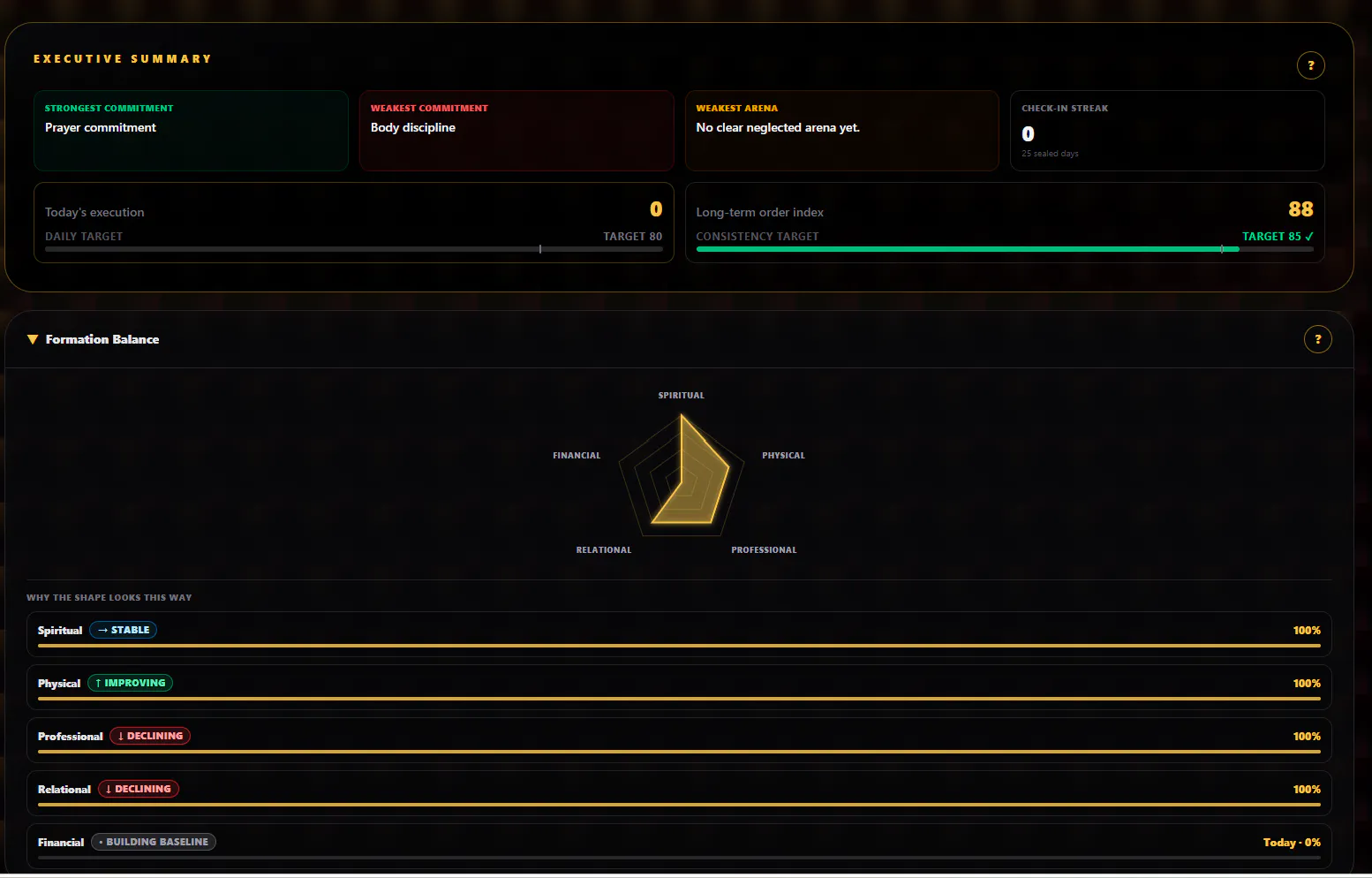Select the Professional row label
This screenshot has height=878, width=1372.
click(71, 737)
